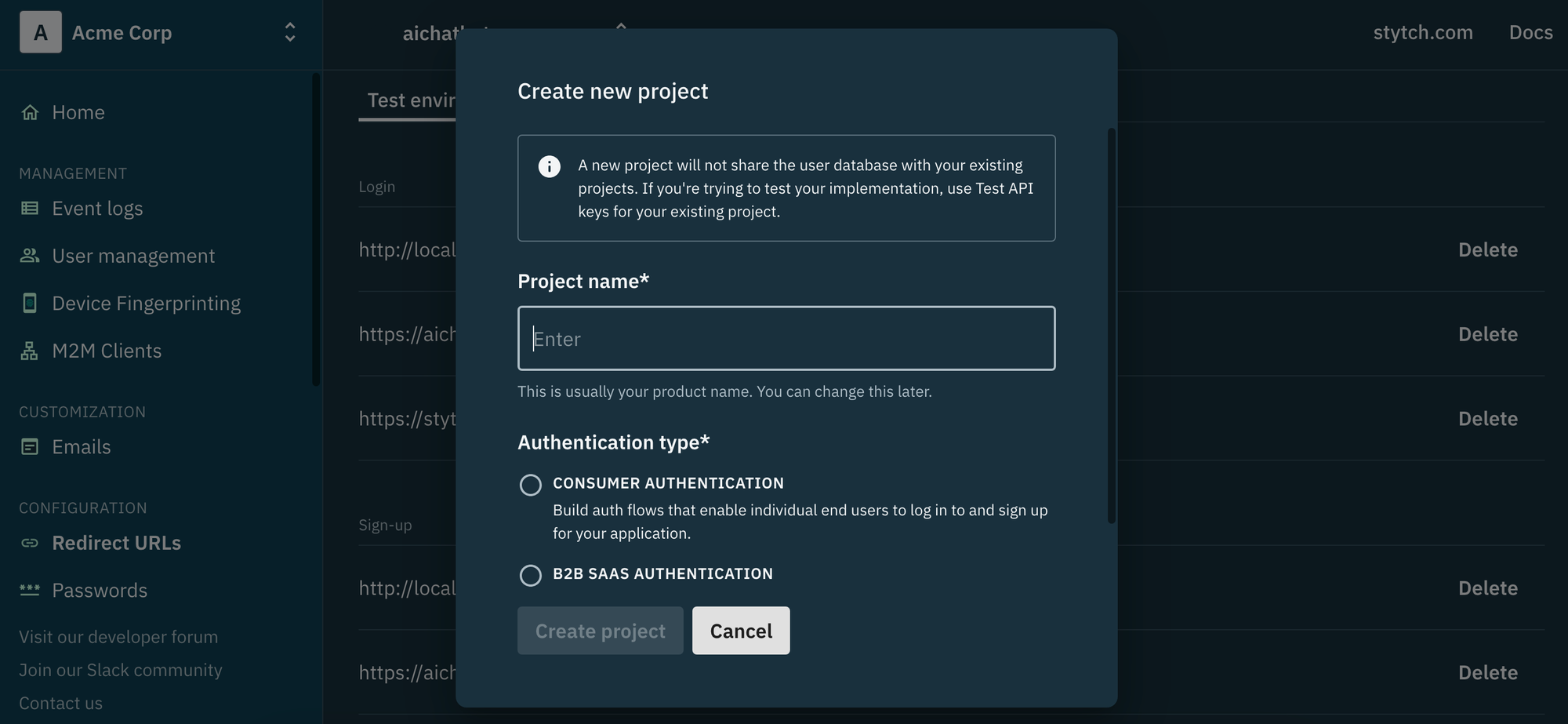Select the B2B SaaS Authentication radio button
The image size is (1568, 724).
(x=531, y=576)
